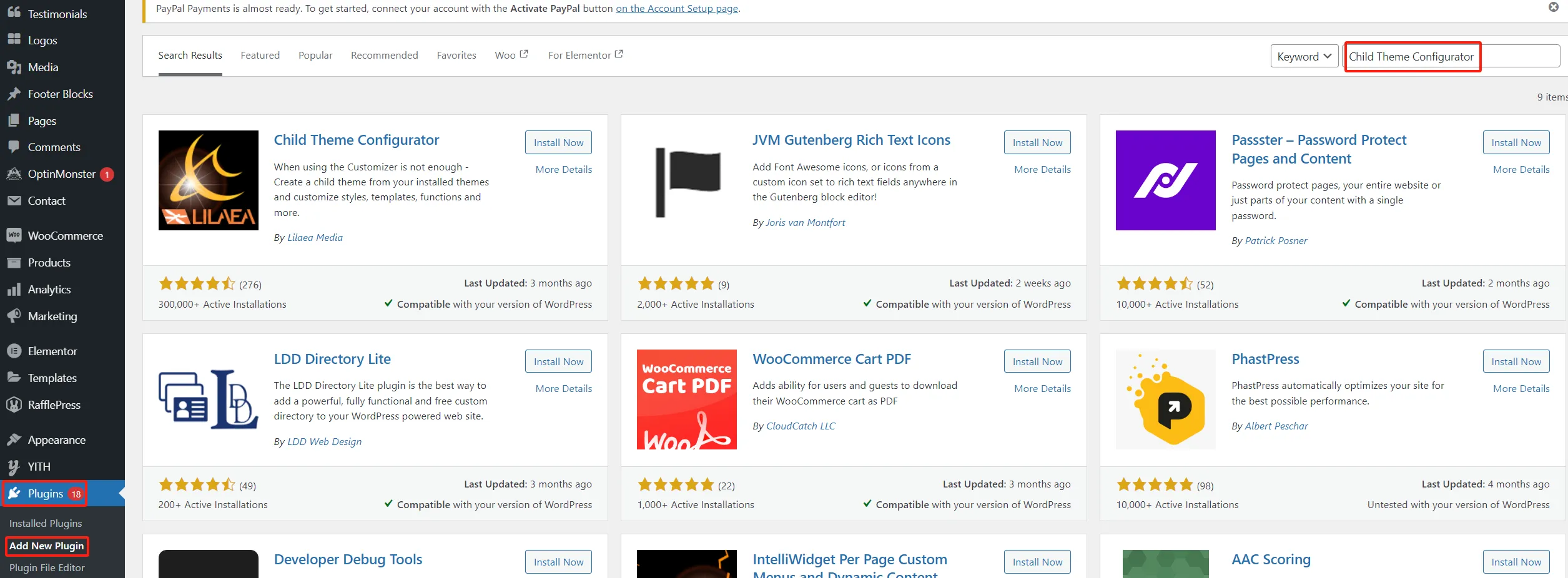Switch to the Popular tab
The width and height of the screenshot is (1568, 578).
click(315, 56)
